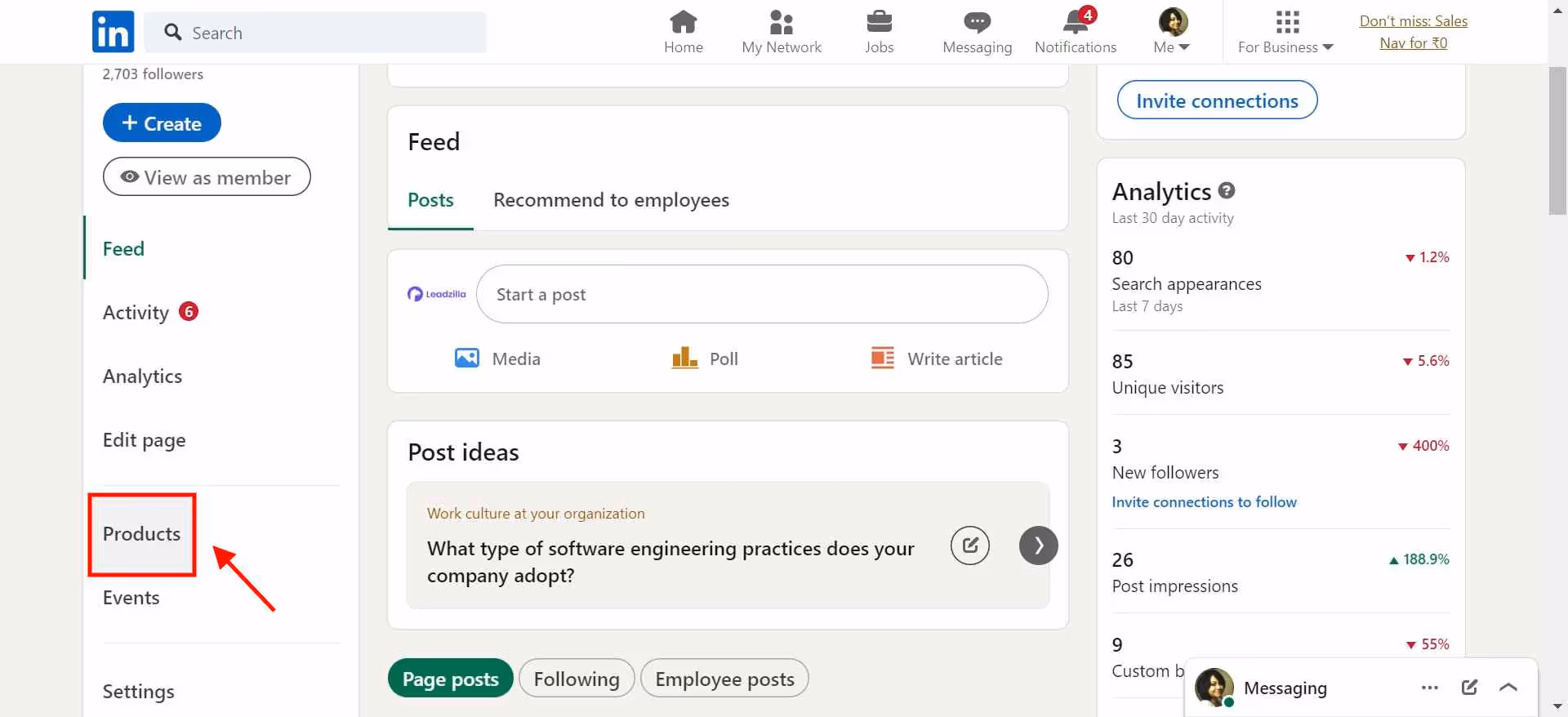This screenshot has height=717, width=1568.
Task: Open Activity in the left sidebar
Action: (x=136, y=312)
